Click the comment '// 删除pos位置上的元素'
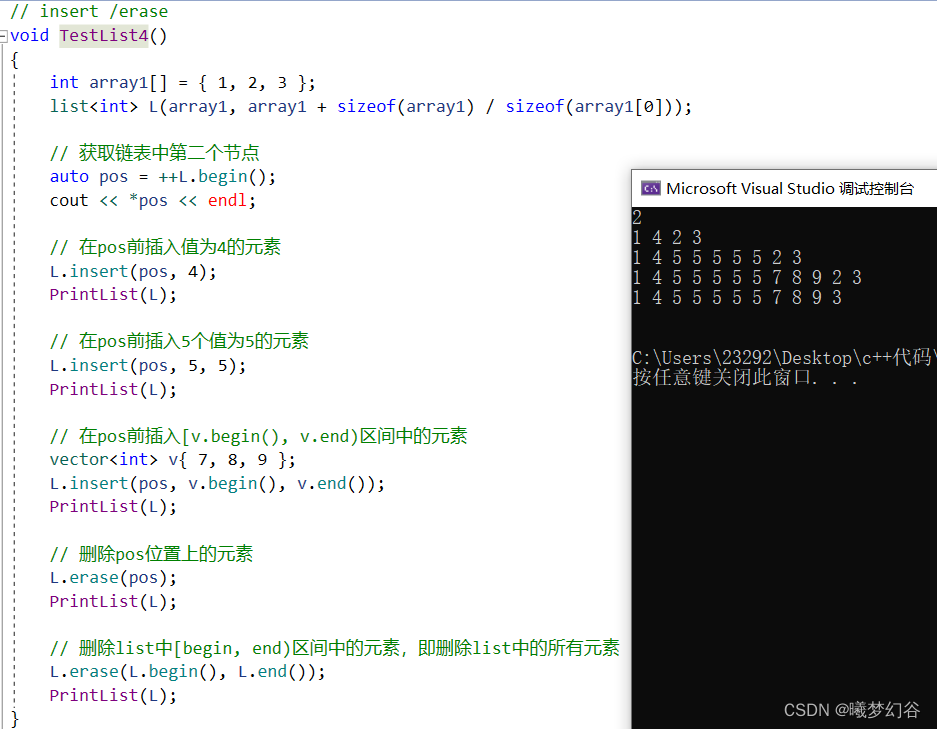The height and width of the screenshot is (729, 937). pyautogui.click(x=151, y=553)
